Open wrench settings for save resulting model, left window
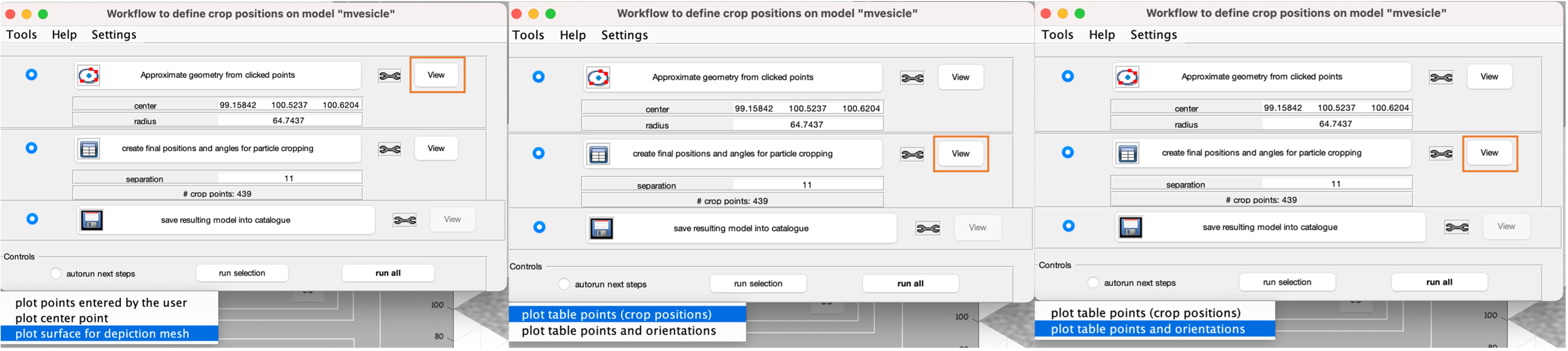Screen dimensions: 1568x351 click(405, 221)
